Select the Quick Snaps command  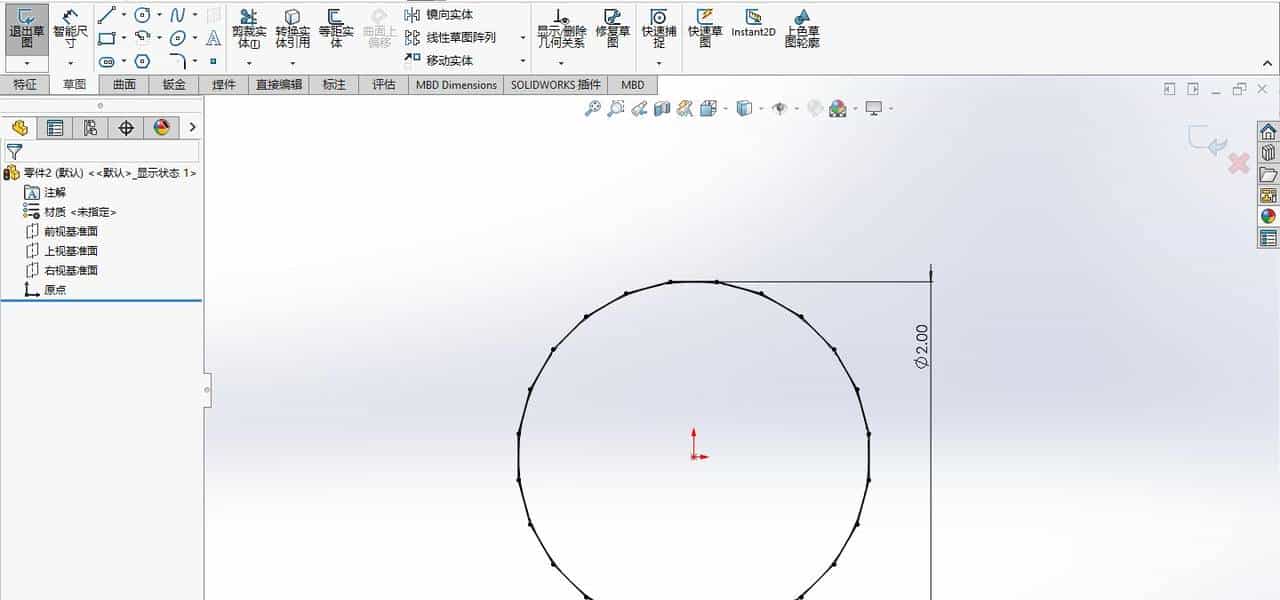657,27
